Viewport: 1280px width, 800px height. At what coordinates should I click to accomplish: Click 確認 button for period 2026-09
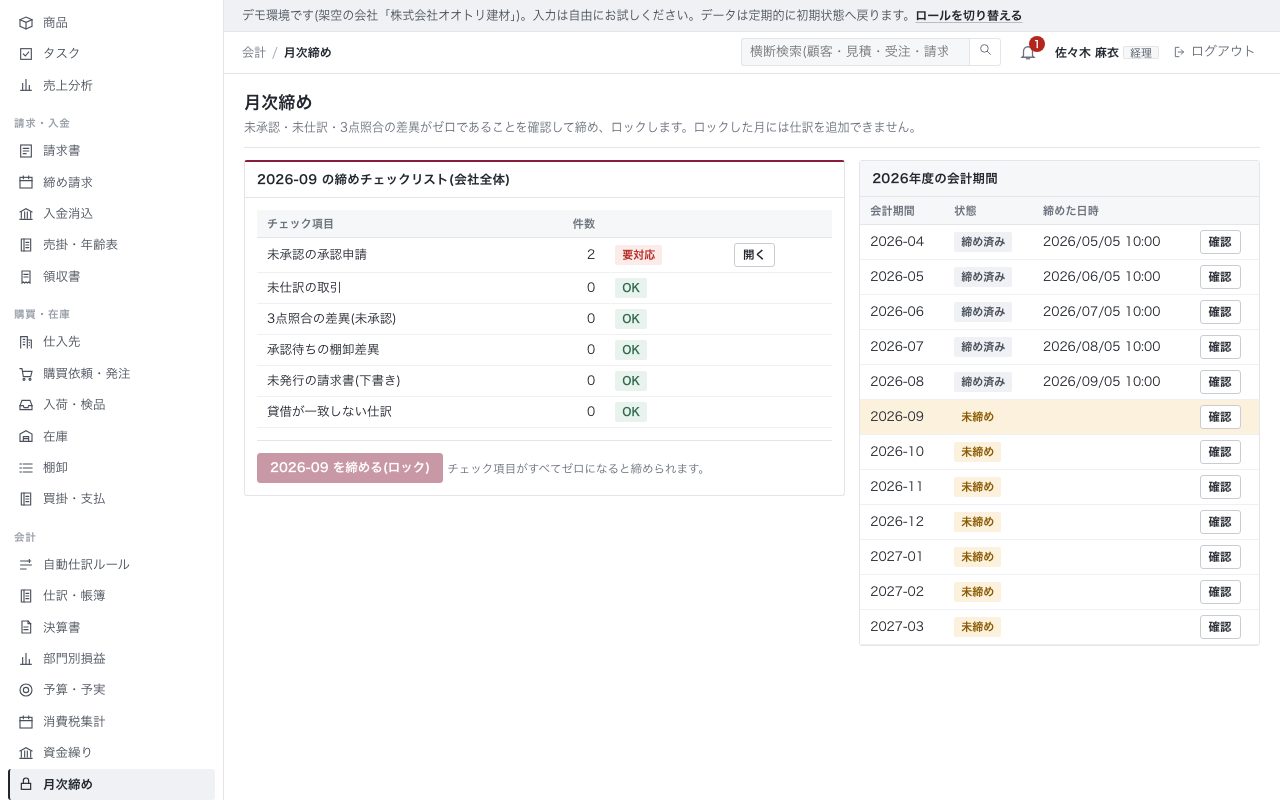1220,417
